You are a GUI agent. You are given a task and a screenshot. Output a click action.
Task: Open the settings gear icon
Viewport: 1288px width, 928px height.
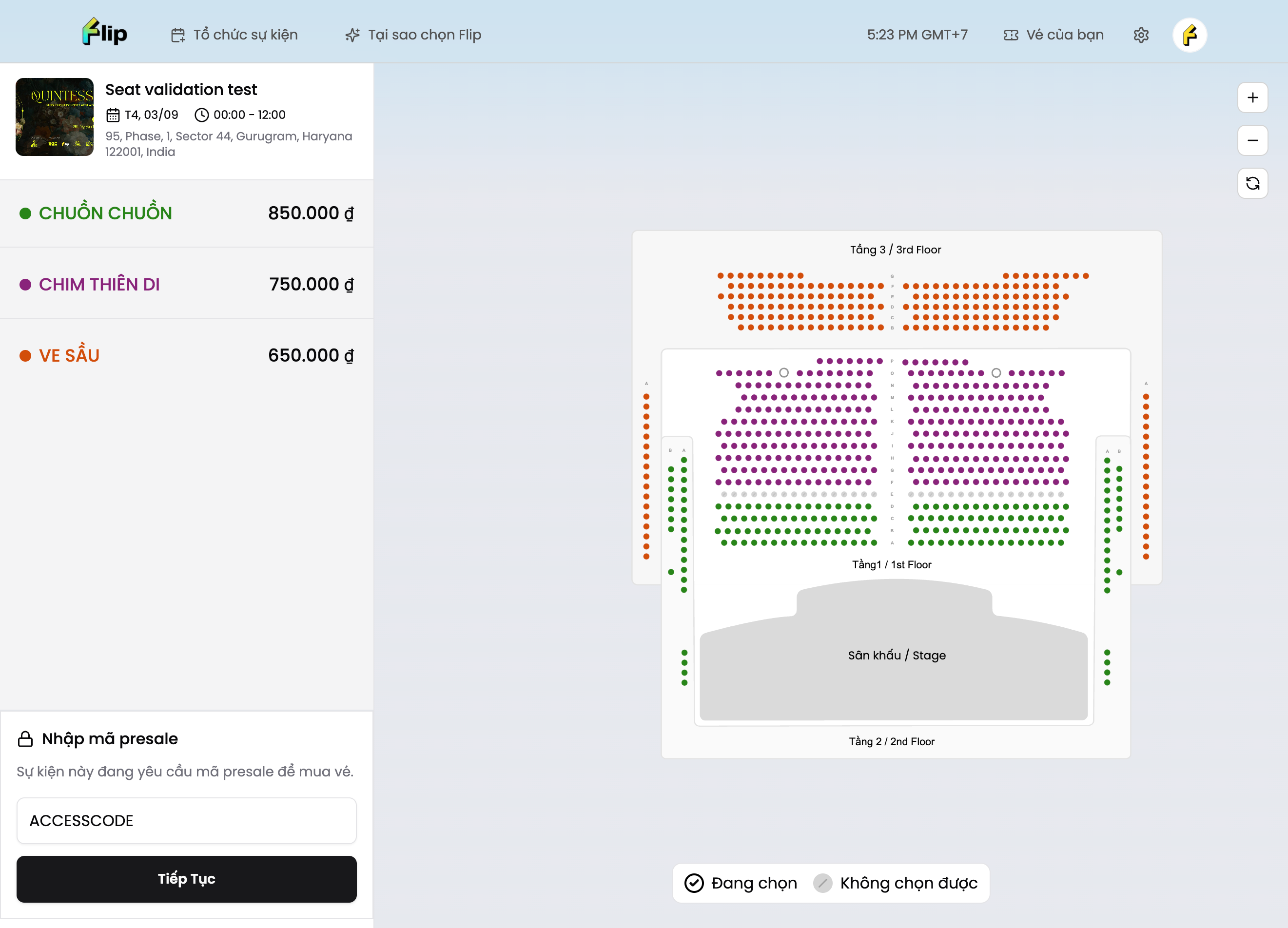(x=1140, y=35)
